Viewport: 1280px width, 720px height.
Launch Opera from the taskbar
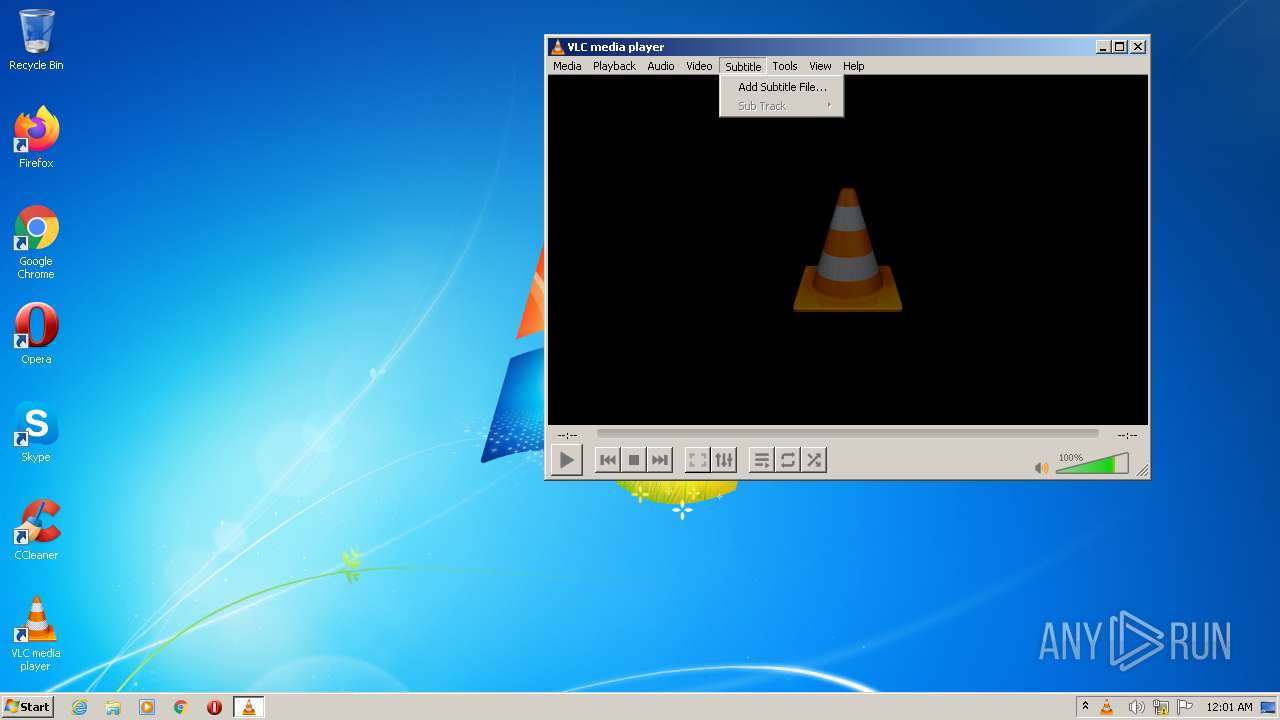coord(214,707)
